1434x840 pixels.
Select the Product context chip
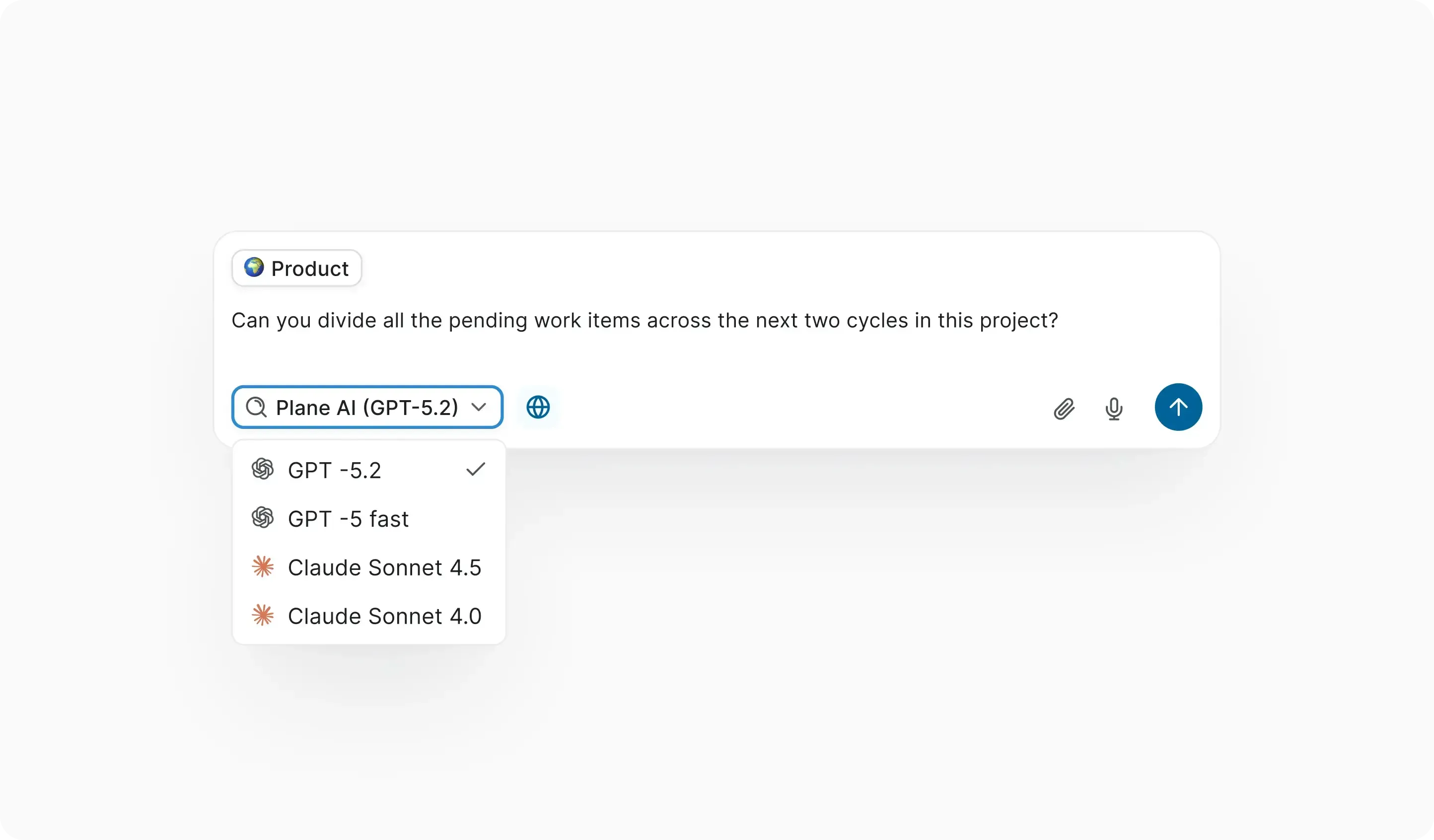[296, 268]
